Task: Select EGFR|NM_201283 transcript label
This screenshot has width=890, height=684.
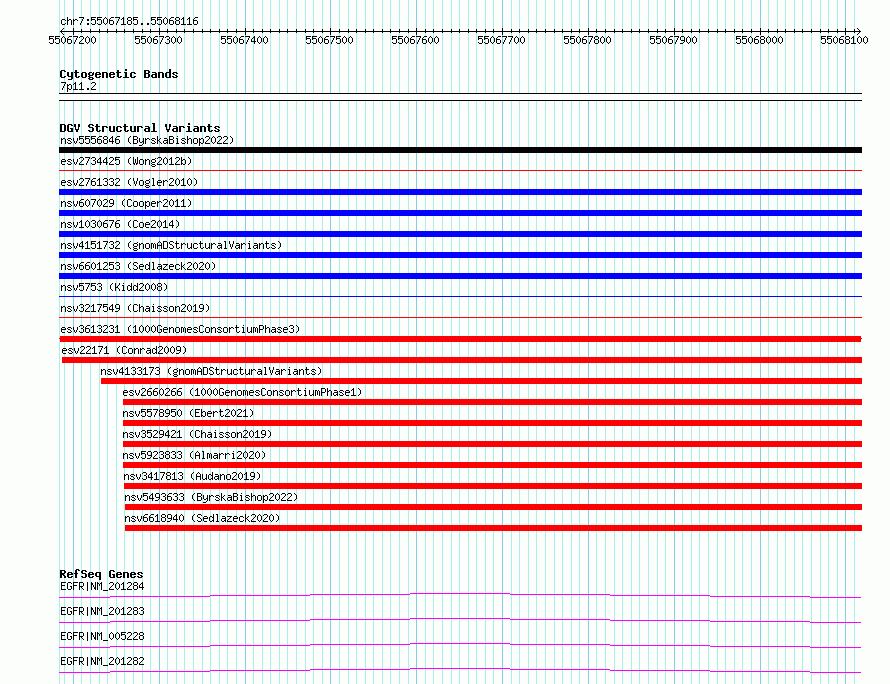Action: [x=102, y=611]
